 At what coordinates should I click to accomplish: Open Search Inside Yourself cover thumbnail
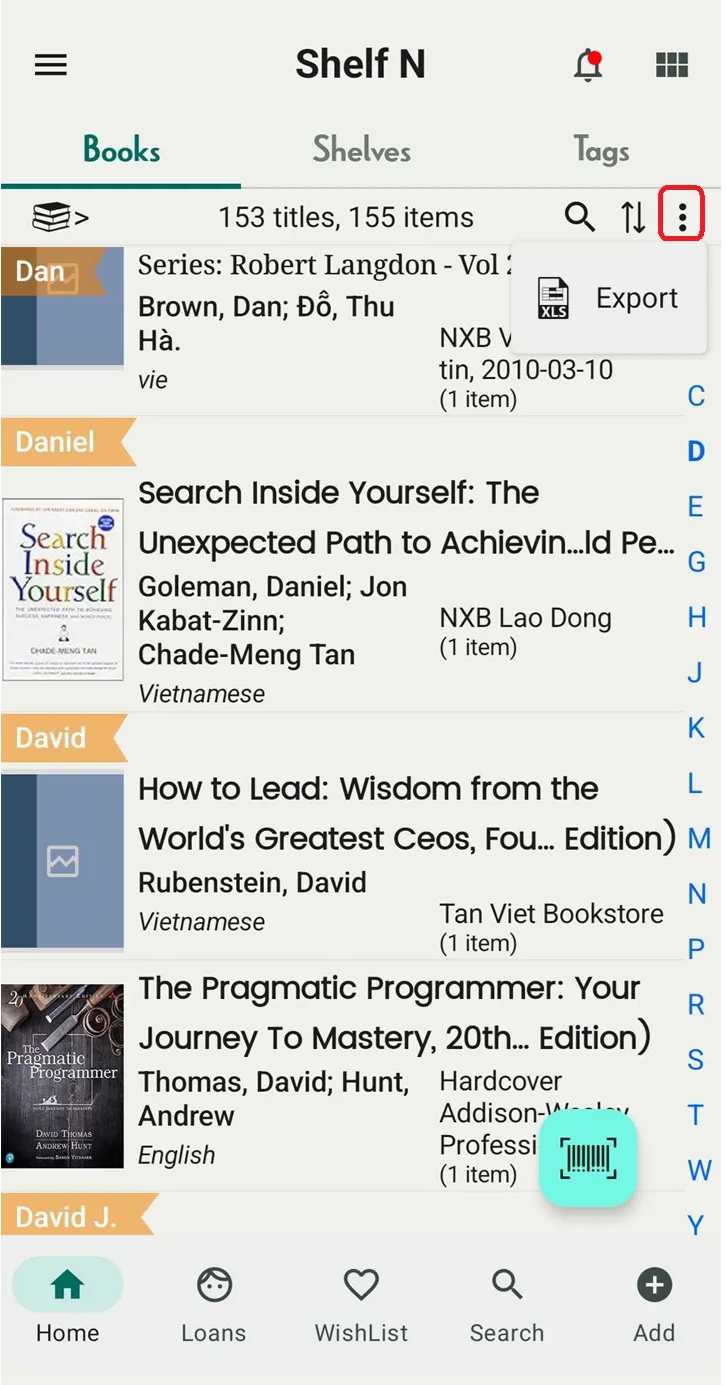(x=63, y=590)
